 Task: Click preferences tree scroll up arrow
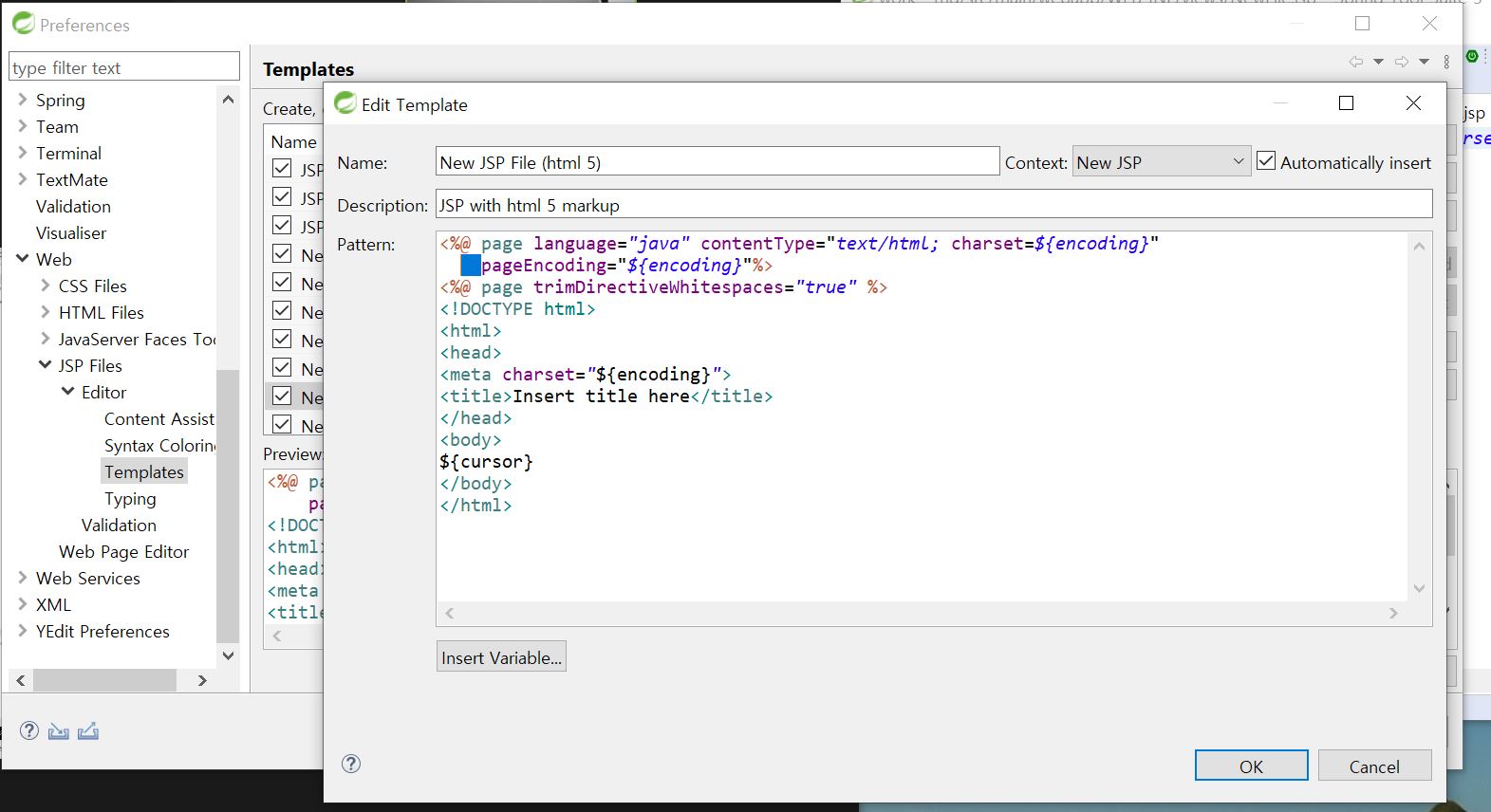(228, 99)
